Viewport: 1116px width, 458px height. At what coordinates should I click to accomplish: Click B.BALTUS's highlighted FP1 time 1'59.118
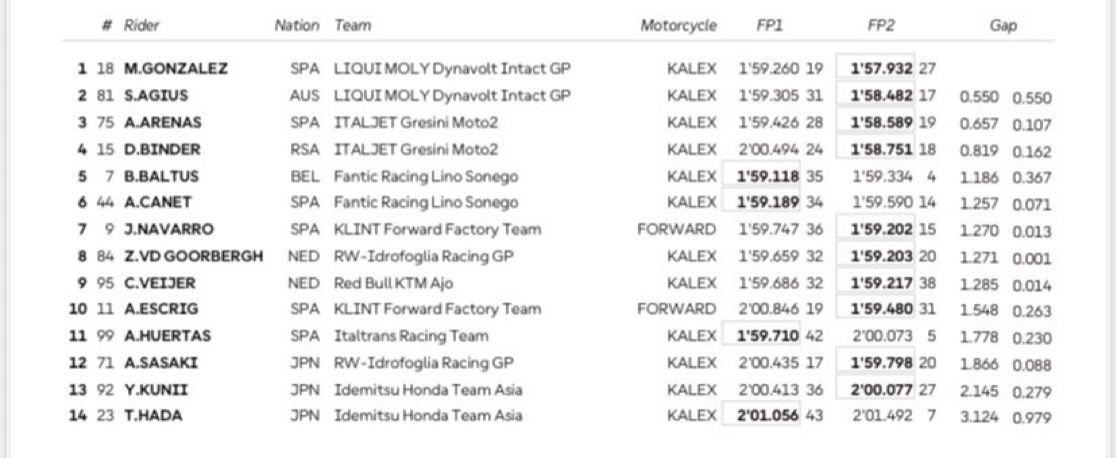point(768,176)
